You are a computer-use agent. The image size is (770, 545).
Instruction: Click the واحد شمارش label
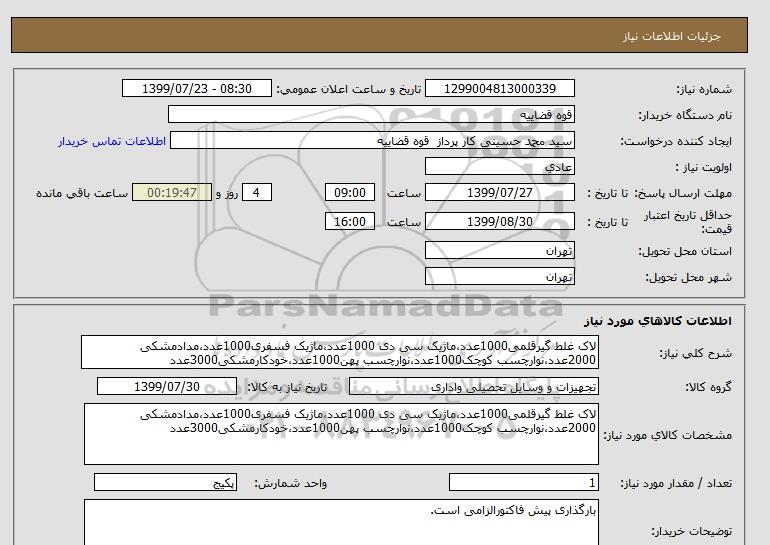click(290, 483)
